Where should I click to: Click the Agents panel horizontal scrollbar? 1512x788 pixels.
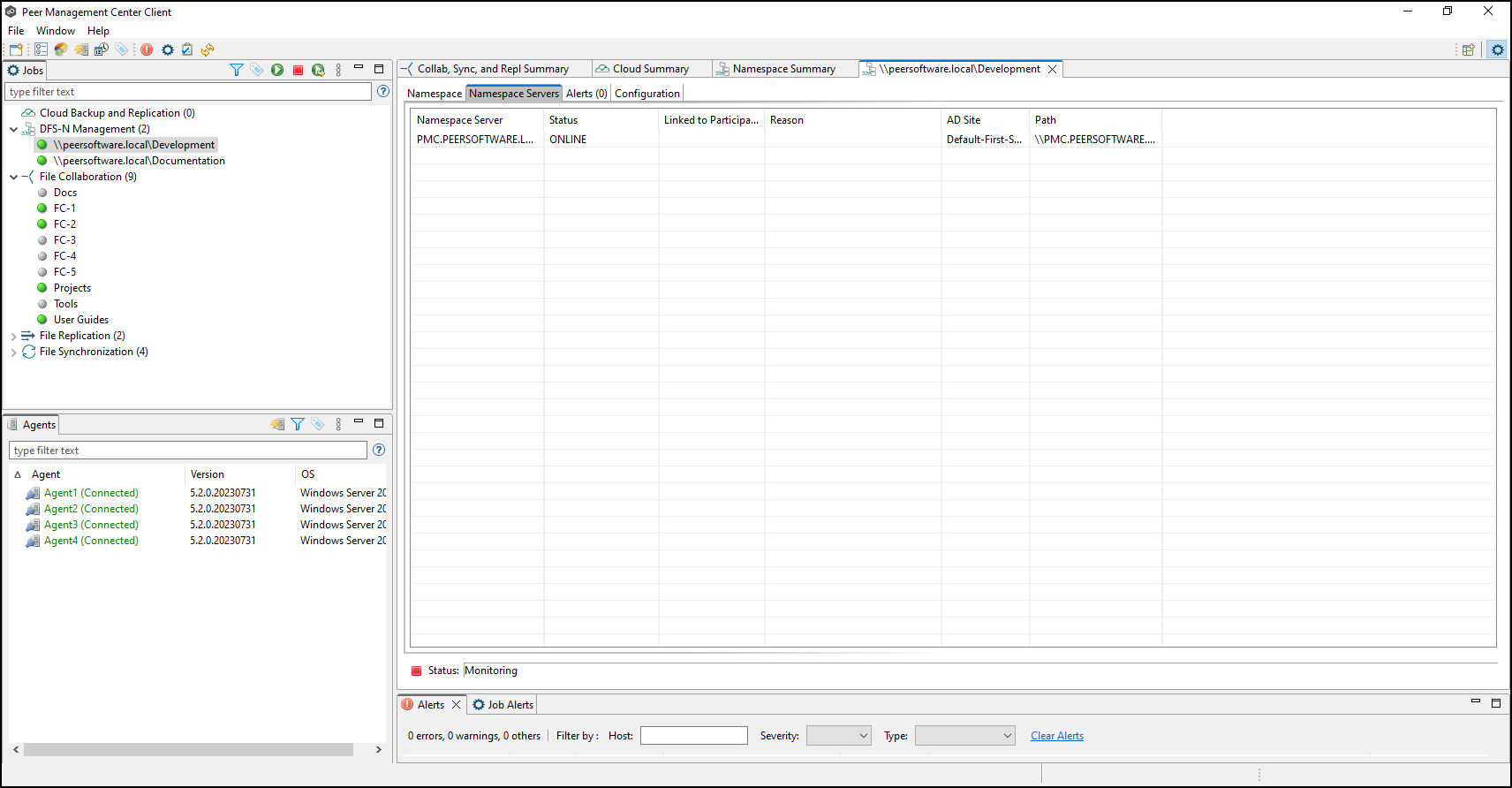188,749
